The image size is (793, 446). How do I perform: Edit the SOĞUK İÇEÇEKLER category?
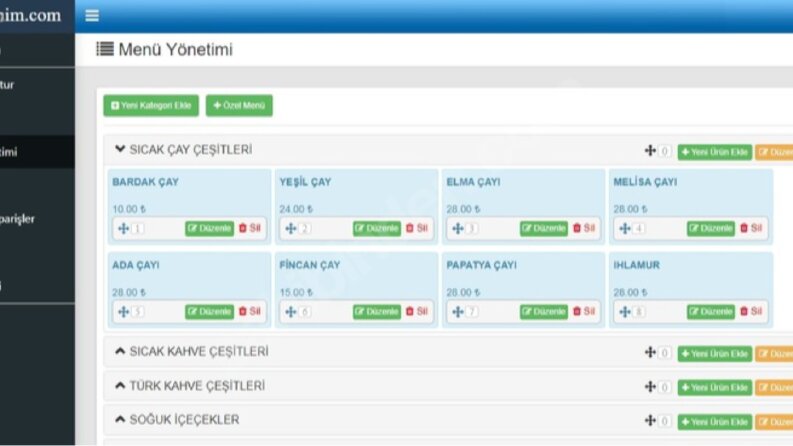click(x=774, y=422)
